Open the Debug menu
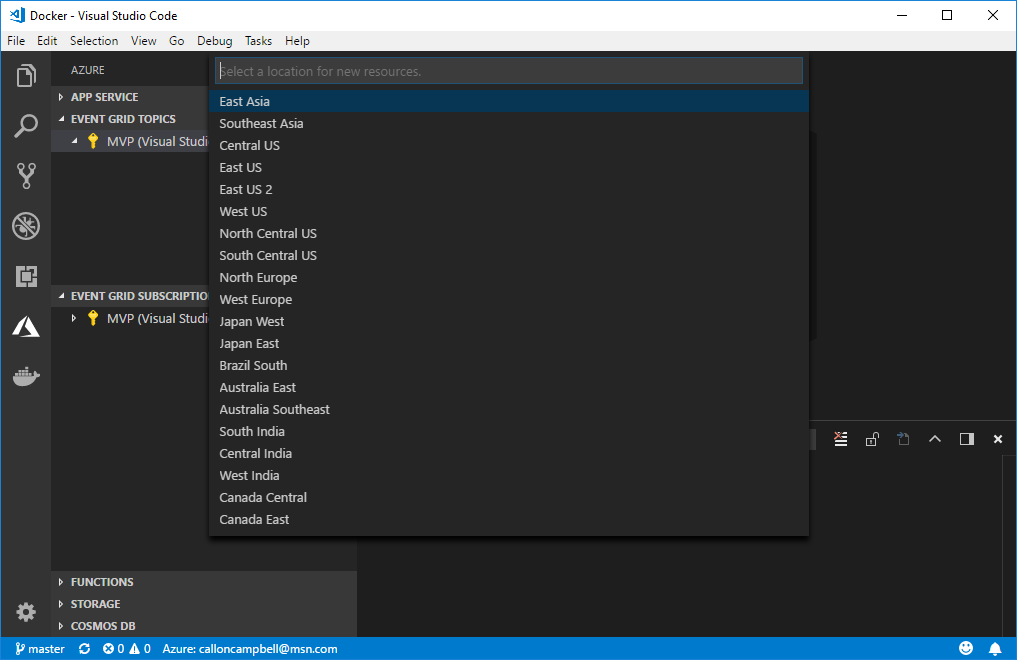 coord(214,41)
